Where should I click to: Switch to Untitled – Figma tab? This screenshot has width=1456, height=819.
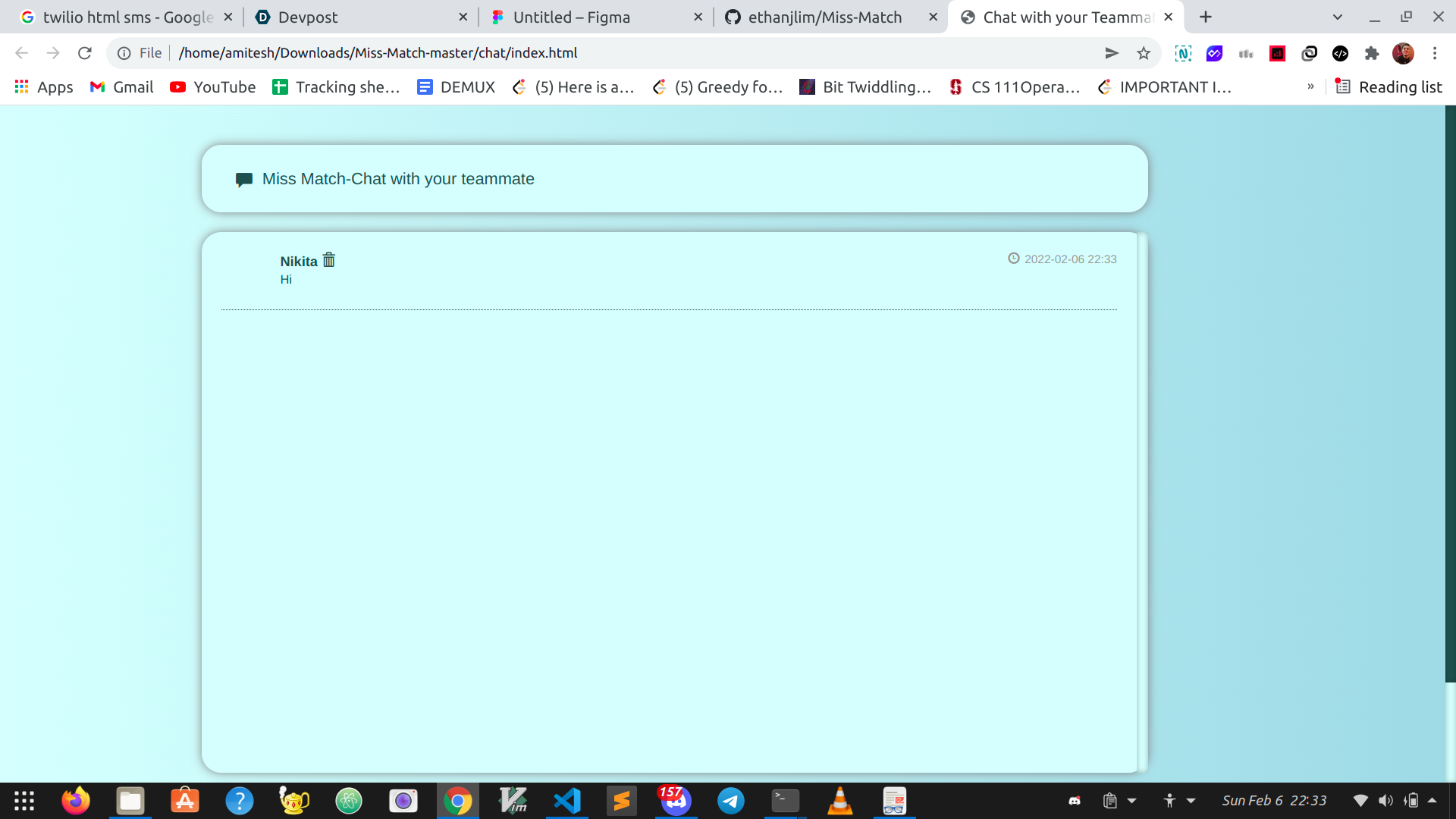[x=571, y=17]
